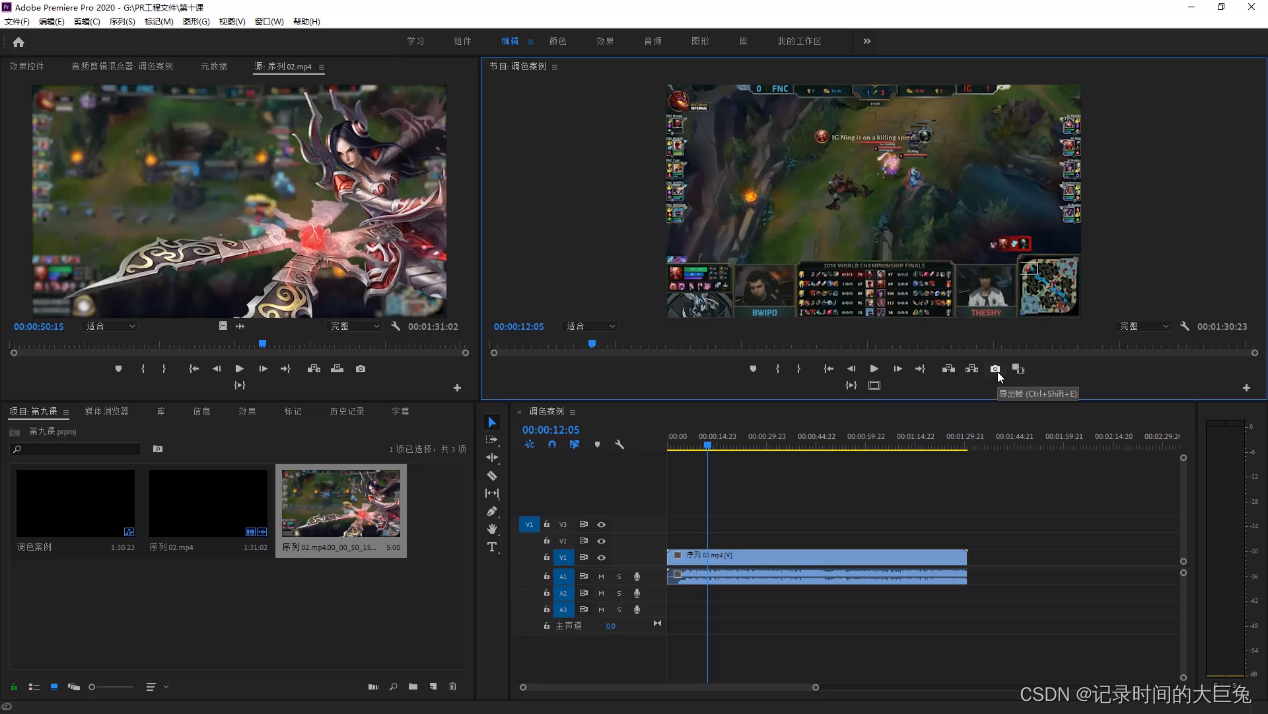Select the Pen tool in the toolbar

pos(492,511)
